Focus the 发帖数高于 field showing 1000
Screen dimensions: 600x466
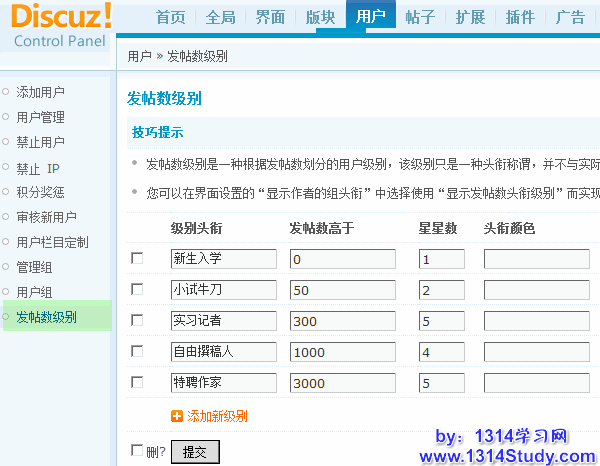coord(342,352)
